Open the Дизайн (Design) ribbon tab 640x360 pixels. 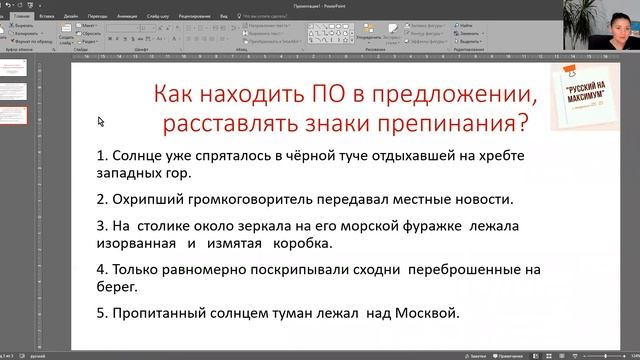pos(71,16)
